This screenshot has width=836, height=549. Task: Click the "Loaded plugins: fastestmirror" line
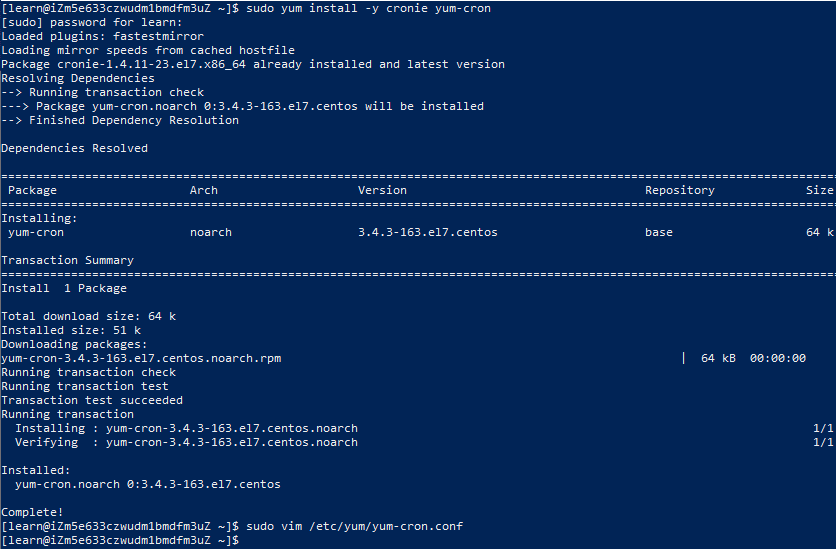(102, 36)
